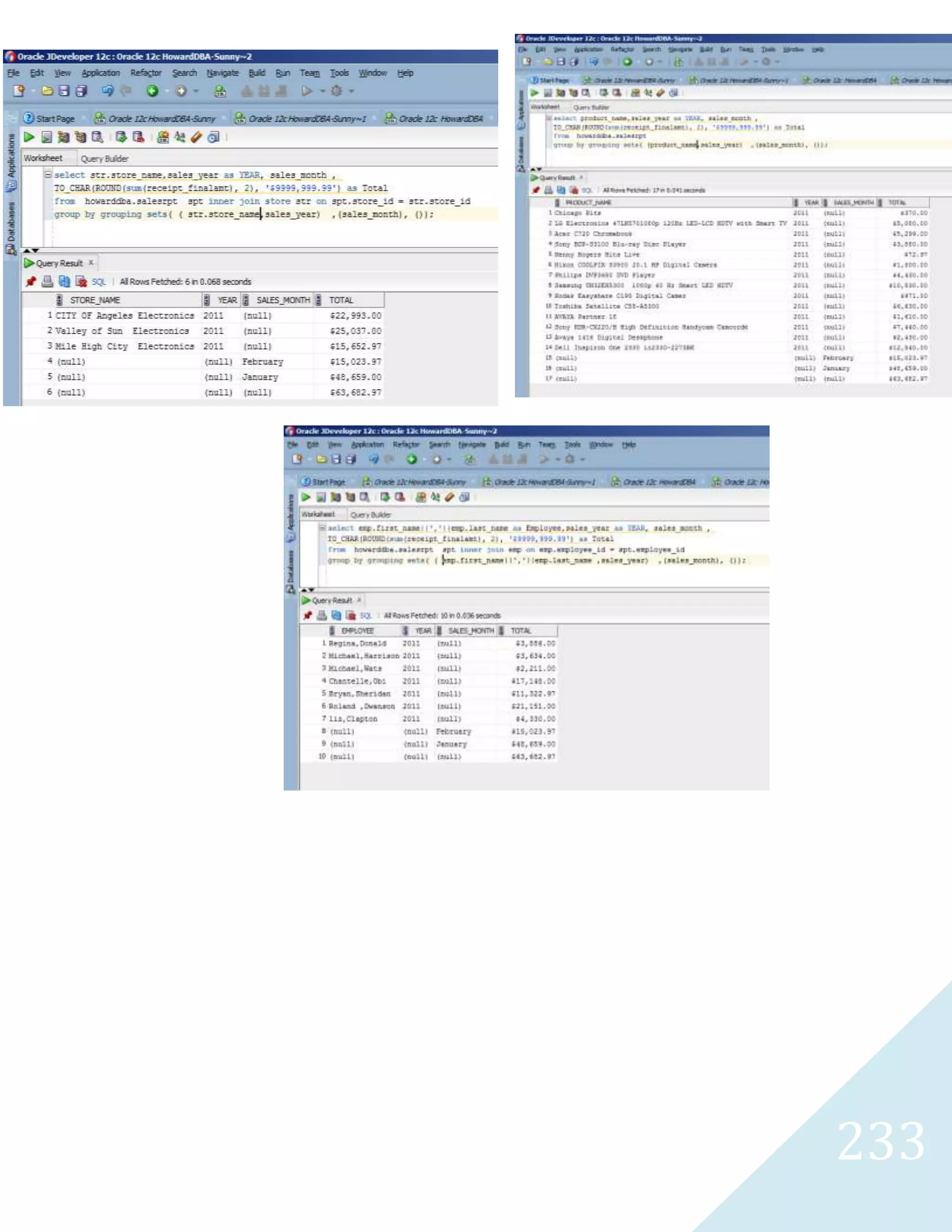Click SQL Tuning Advisor icon in store query toolbar

pos(97,137)
